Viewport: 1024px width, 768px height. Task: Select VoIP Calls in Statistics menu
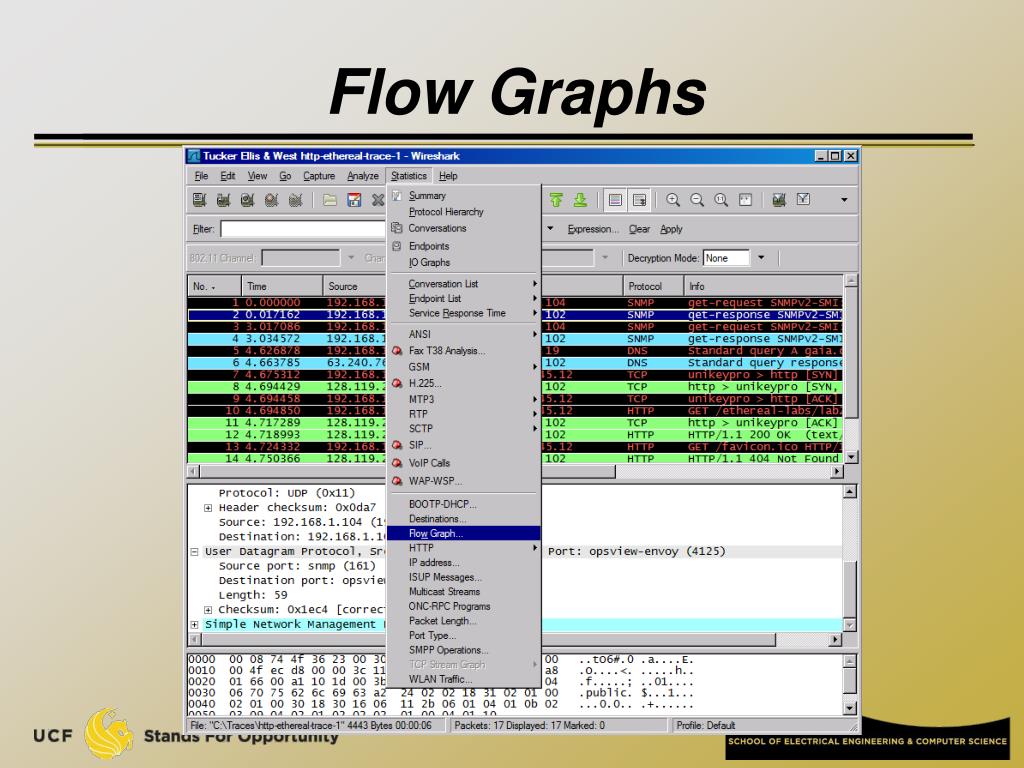click(464, 463)
